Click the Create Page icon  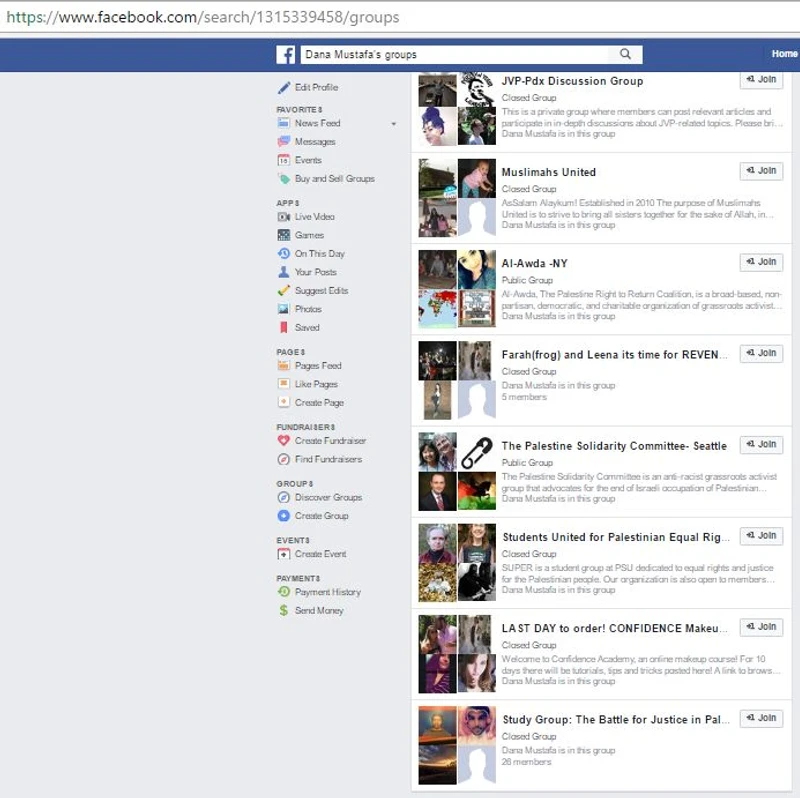[284, 403]
